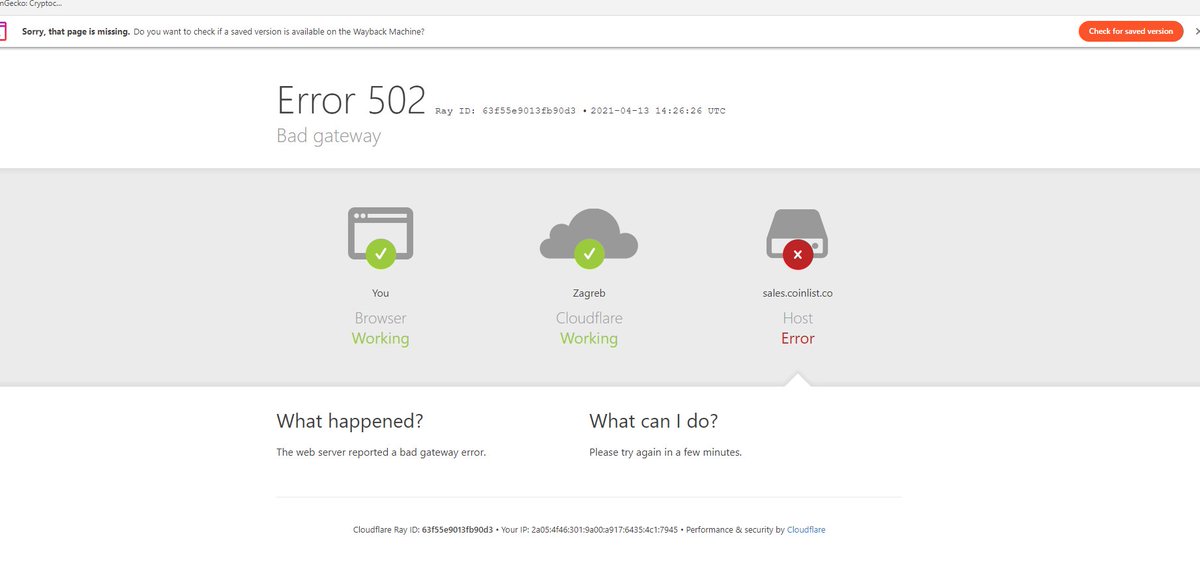The image size is (1200, 575).
Task: Click the browser window icon above You
Action: [x=380, y=237]
